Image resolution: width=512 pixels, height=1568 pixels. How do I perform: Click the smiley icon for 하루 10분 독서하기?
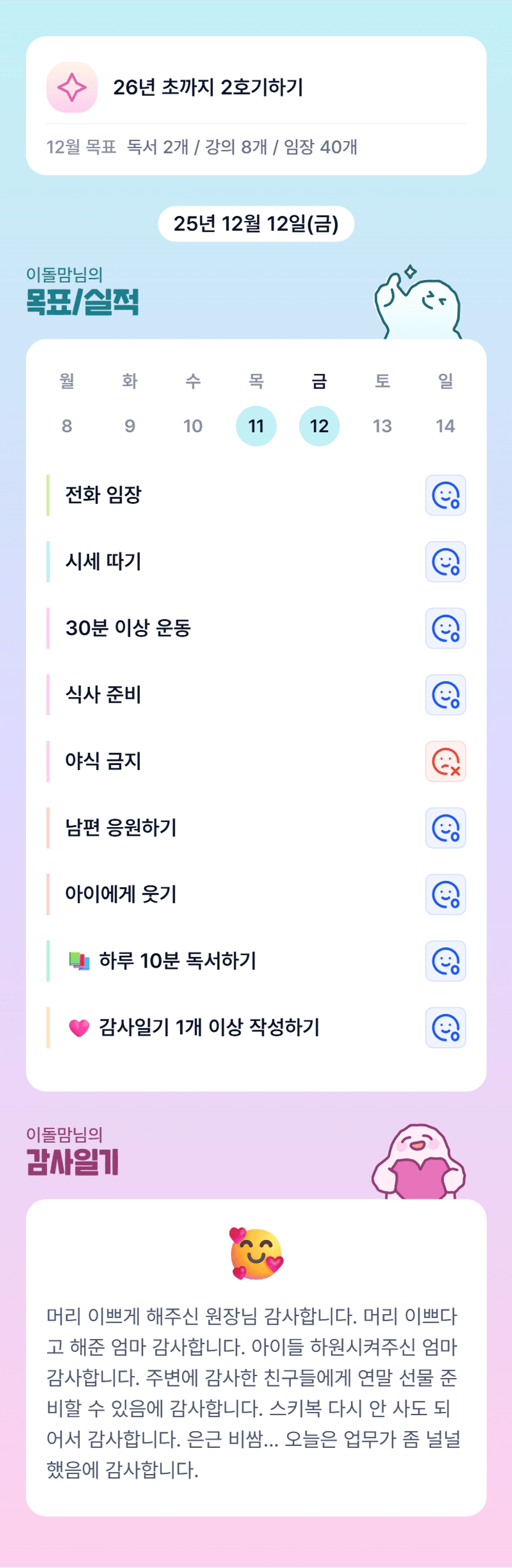click(x=445, y=961)
